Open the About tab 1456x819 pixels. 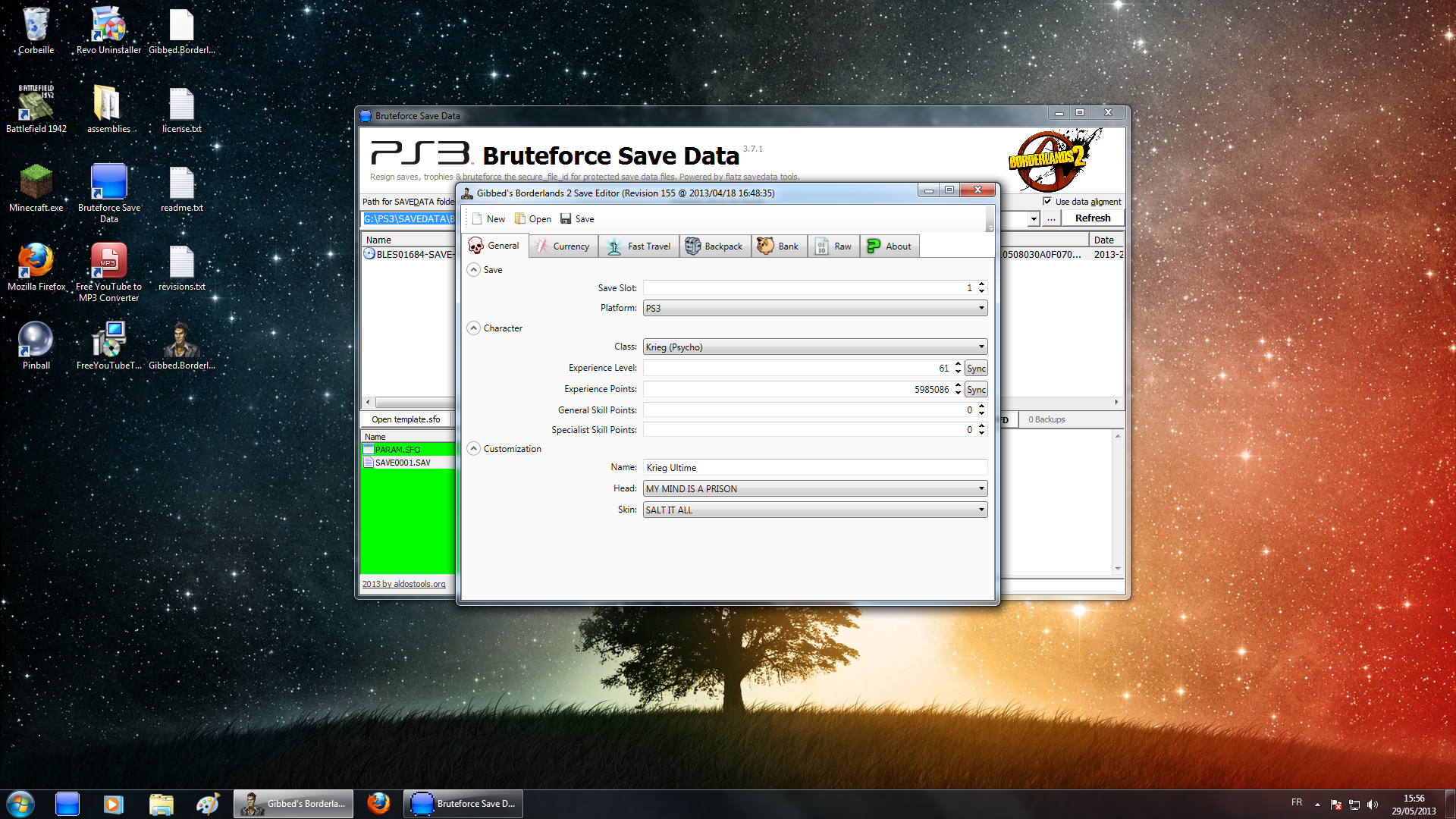click(x=890, y=246)
